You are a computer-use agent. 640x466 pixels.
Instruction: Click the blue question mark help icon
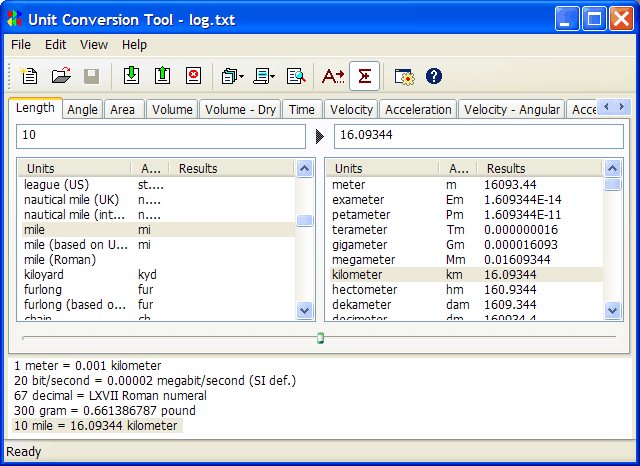pos(434,75)
